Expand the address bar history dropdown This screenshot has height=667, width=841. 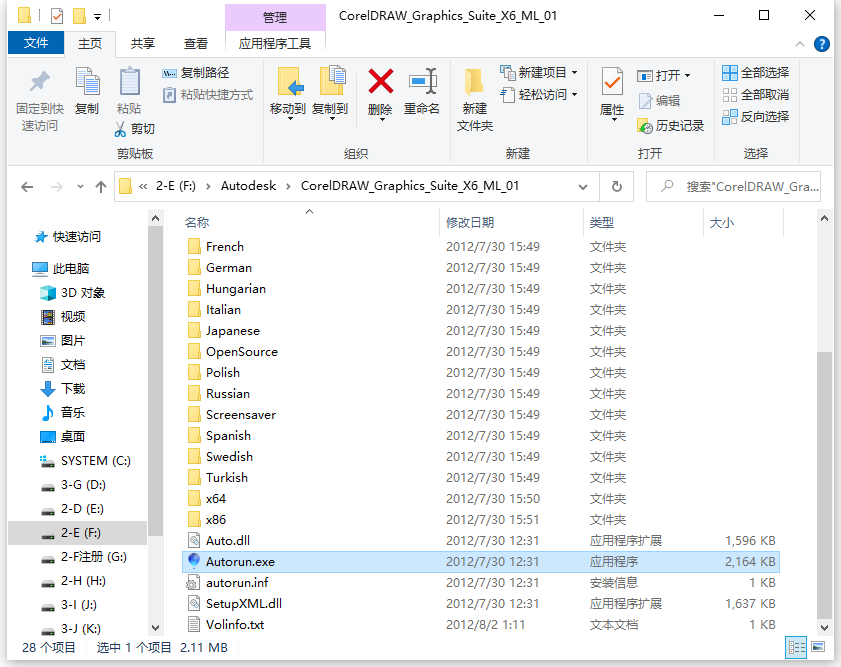click(582, 187)
